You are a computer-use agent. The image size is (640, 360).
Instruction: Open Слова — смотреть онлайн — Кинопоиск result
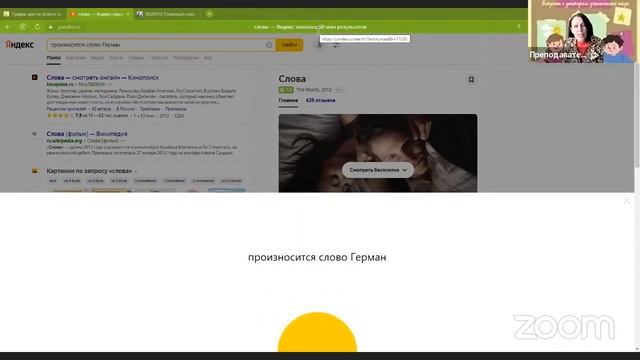[102, 77]
